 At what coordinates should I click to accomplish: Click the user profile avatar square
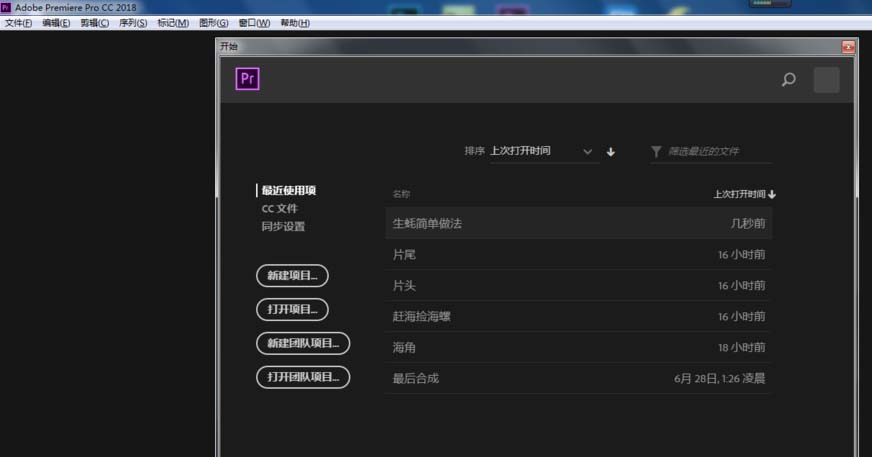pyautogui.click(x=826, y=80)
